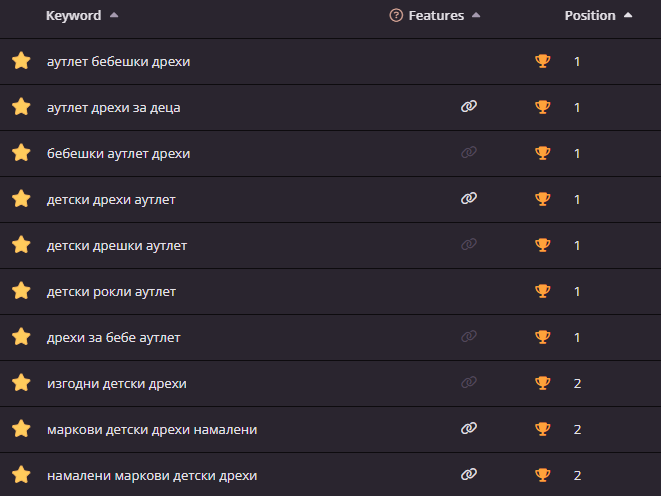
Task: Sort using the Features column arrow
Action: (x=475, y=16)
